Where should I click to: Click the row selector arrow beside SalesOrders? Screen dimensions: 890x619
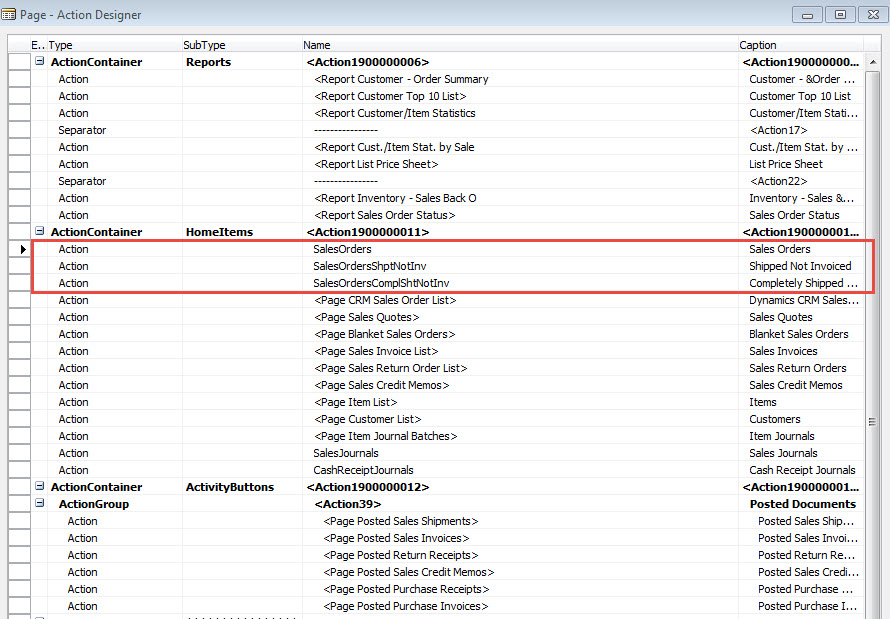(23, 249)
